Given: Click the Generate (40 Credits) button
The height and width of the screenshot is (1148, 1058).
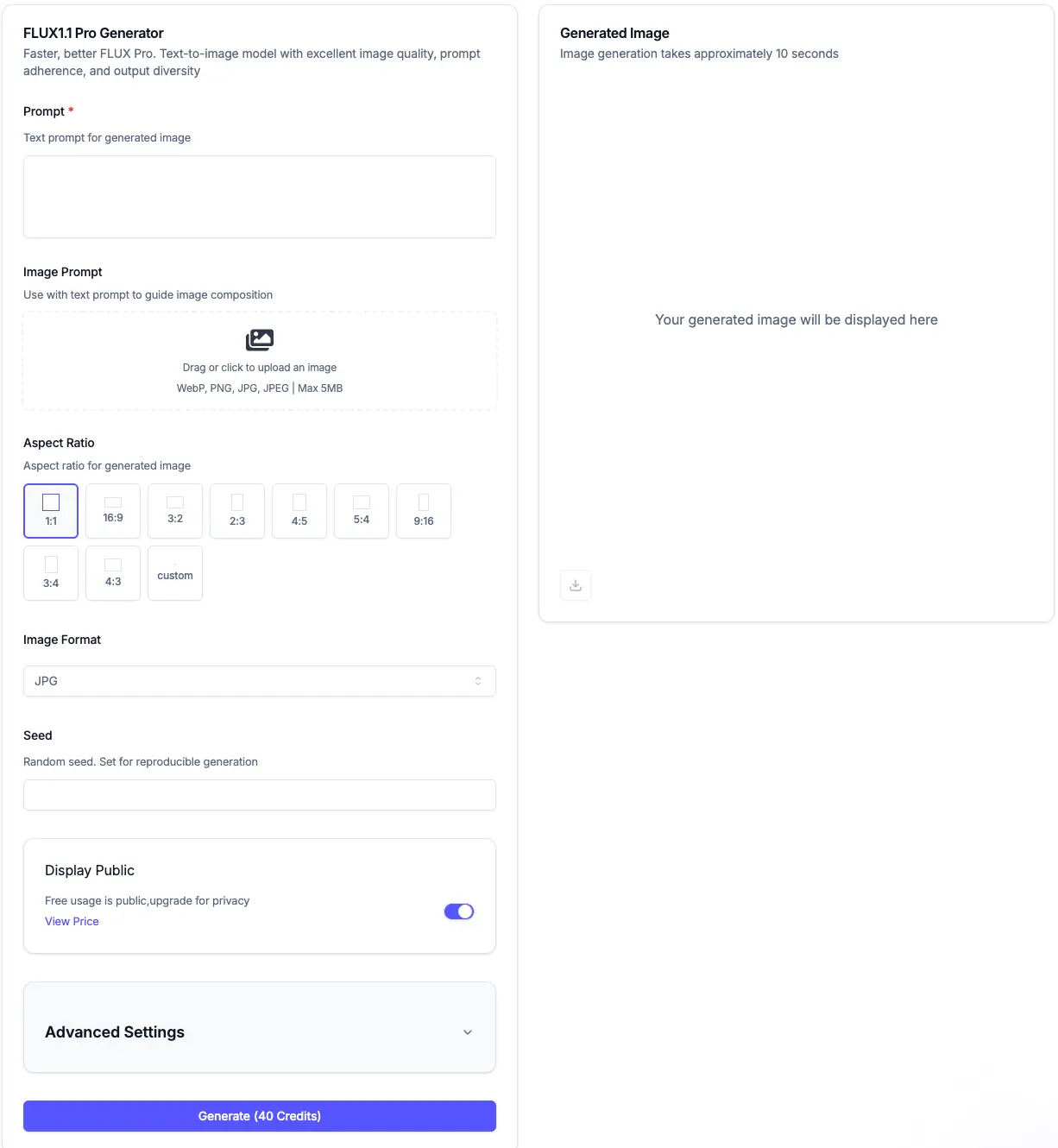Looking at the screenshot, I should 260,1116.
